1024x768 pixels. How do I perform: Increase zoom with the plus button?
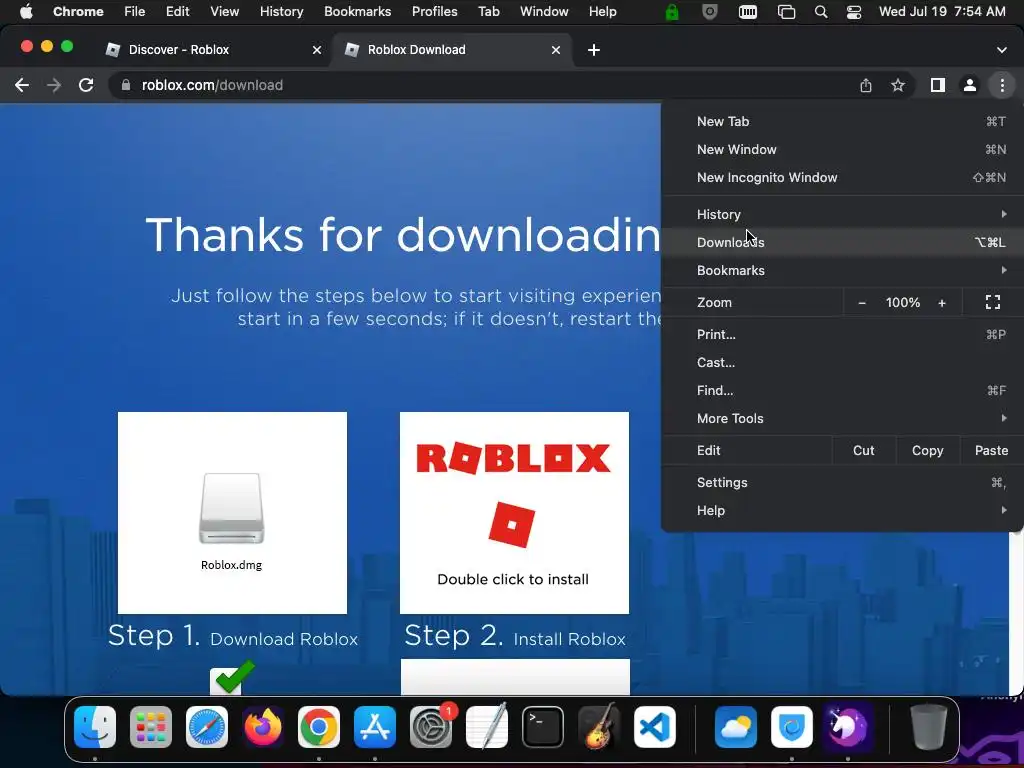coord(942,302)
